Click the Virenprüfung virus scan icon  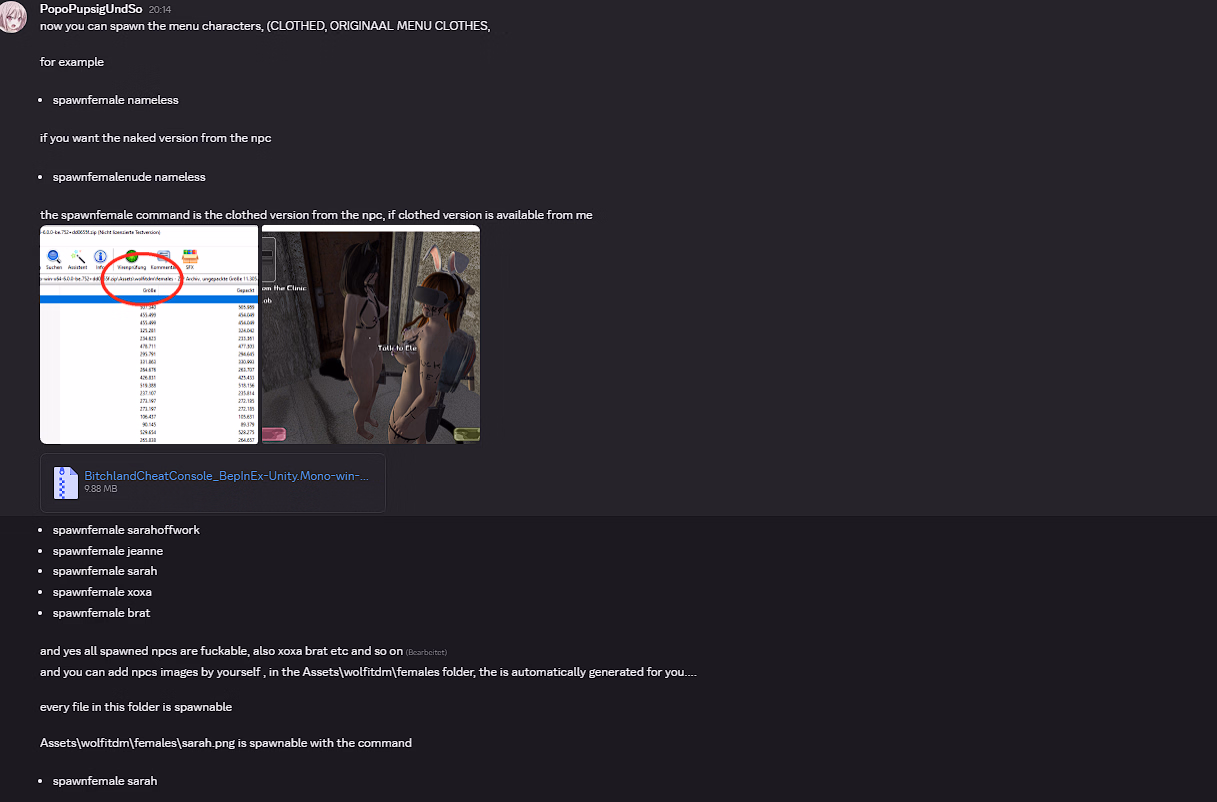132,259
